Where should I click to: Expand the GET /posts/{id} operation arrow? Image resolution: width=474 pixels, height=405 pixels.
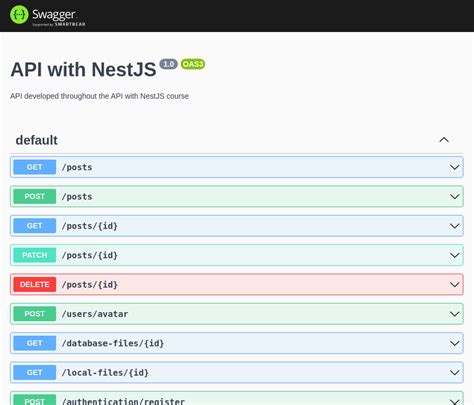[454, 226]
